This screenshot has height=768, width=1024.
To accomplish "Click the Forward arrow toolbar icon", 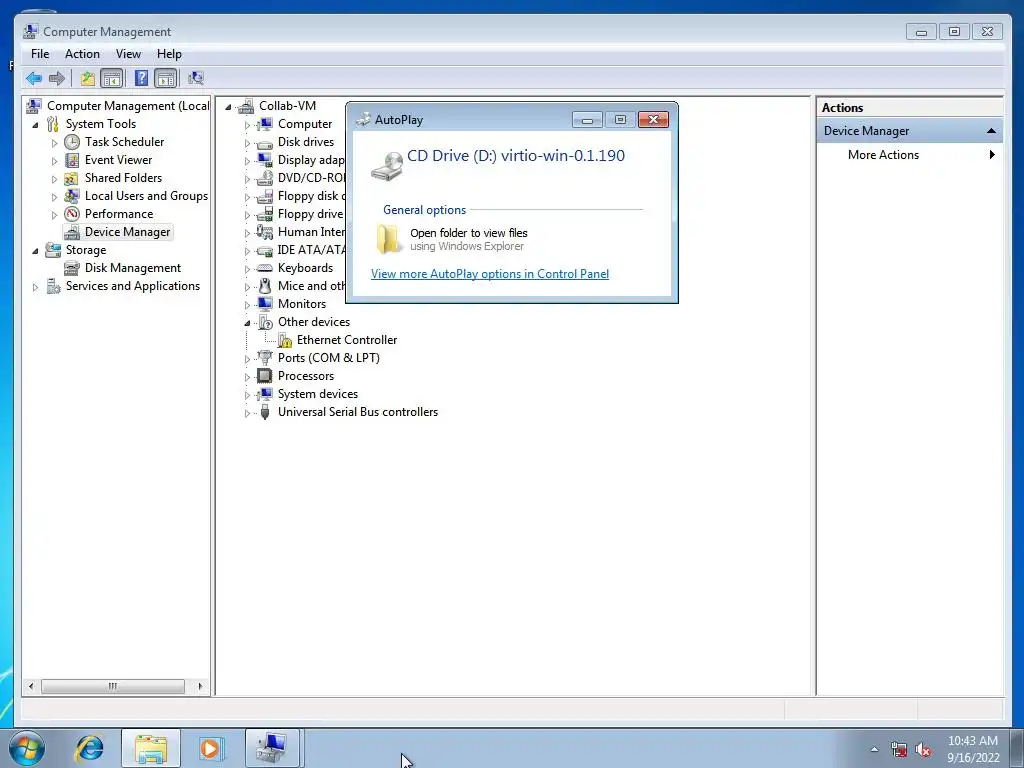I will click(x=57, y=79).
